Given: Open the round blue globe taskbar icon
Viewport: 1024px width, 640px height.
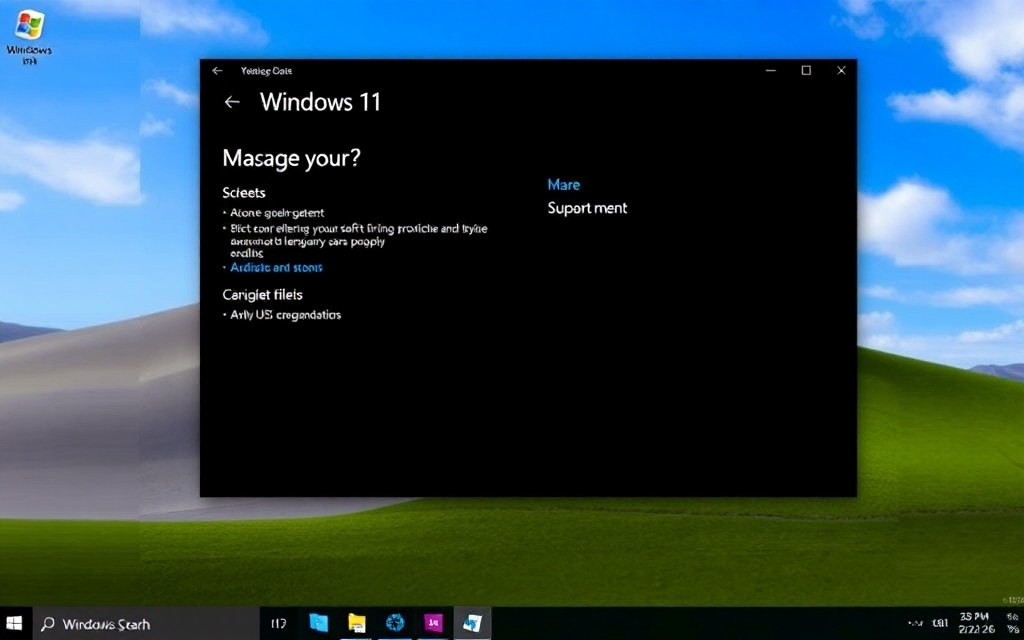Looking at the screenshot, I should point(395,623).
